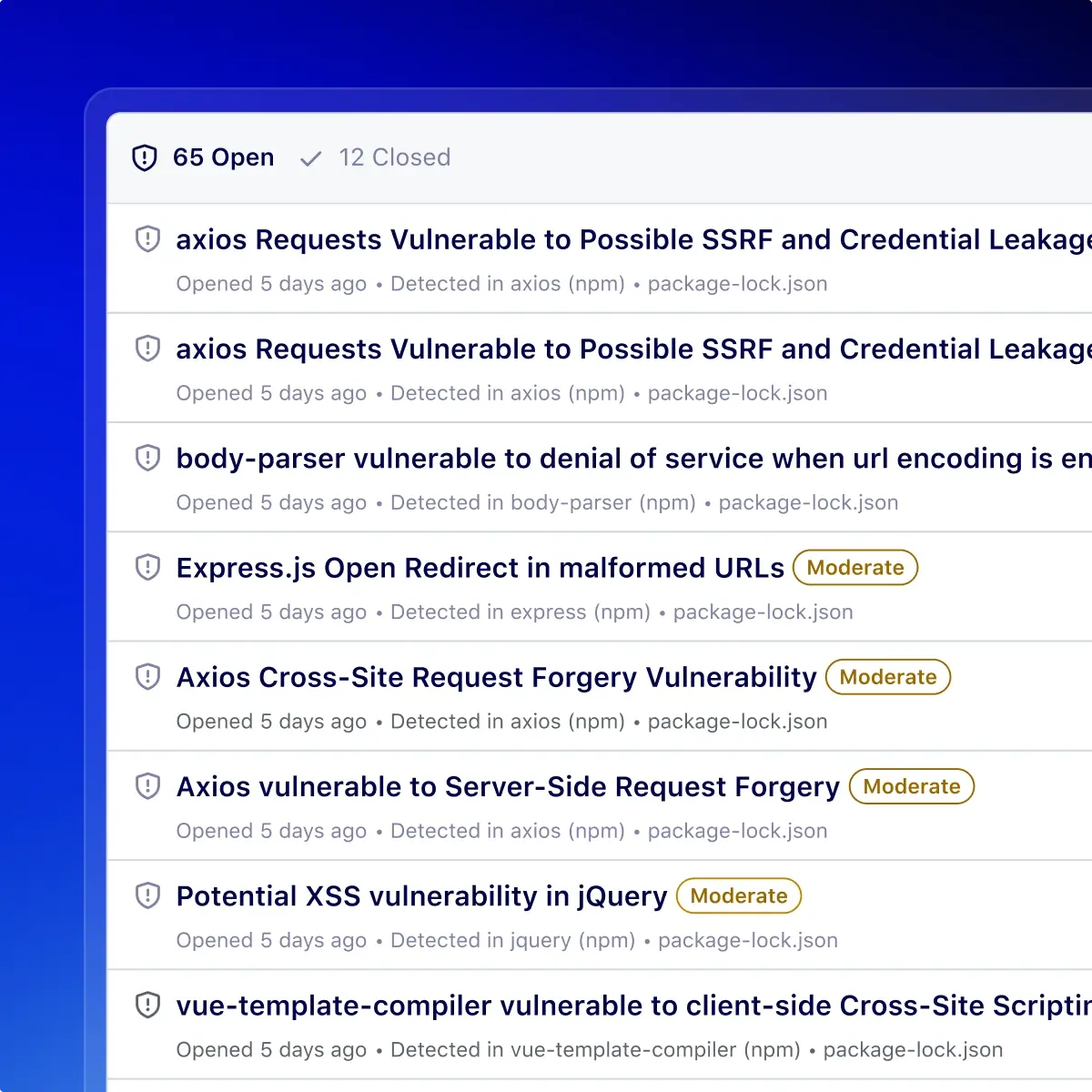Click shield icon of jQuery XSS alert
The image size is (1092, 1092).
click(147, 895)
